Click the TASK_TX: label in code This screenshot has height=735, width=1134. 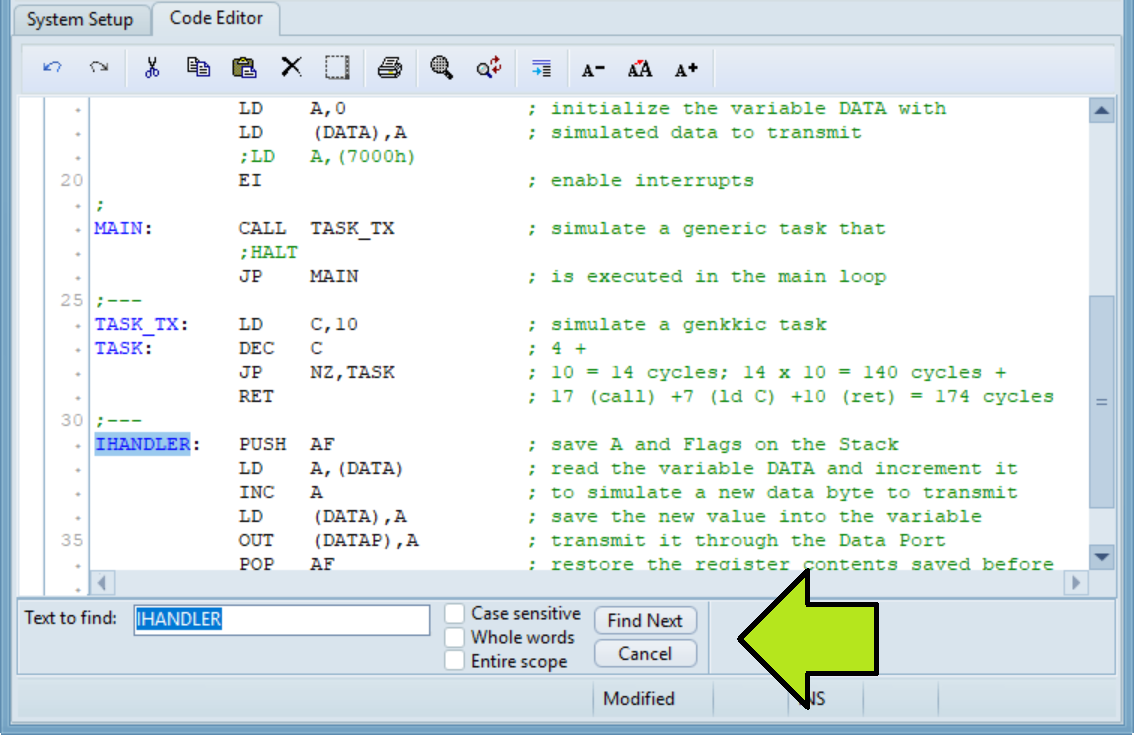pyautogui.click(x=141, y=325)
